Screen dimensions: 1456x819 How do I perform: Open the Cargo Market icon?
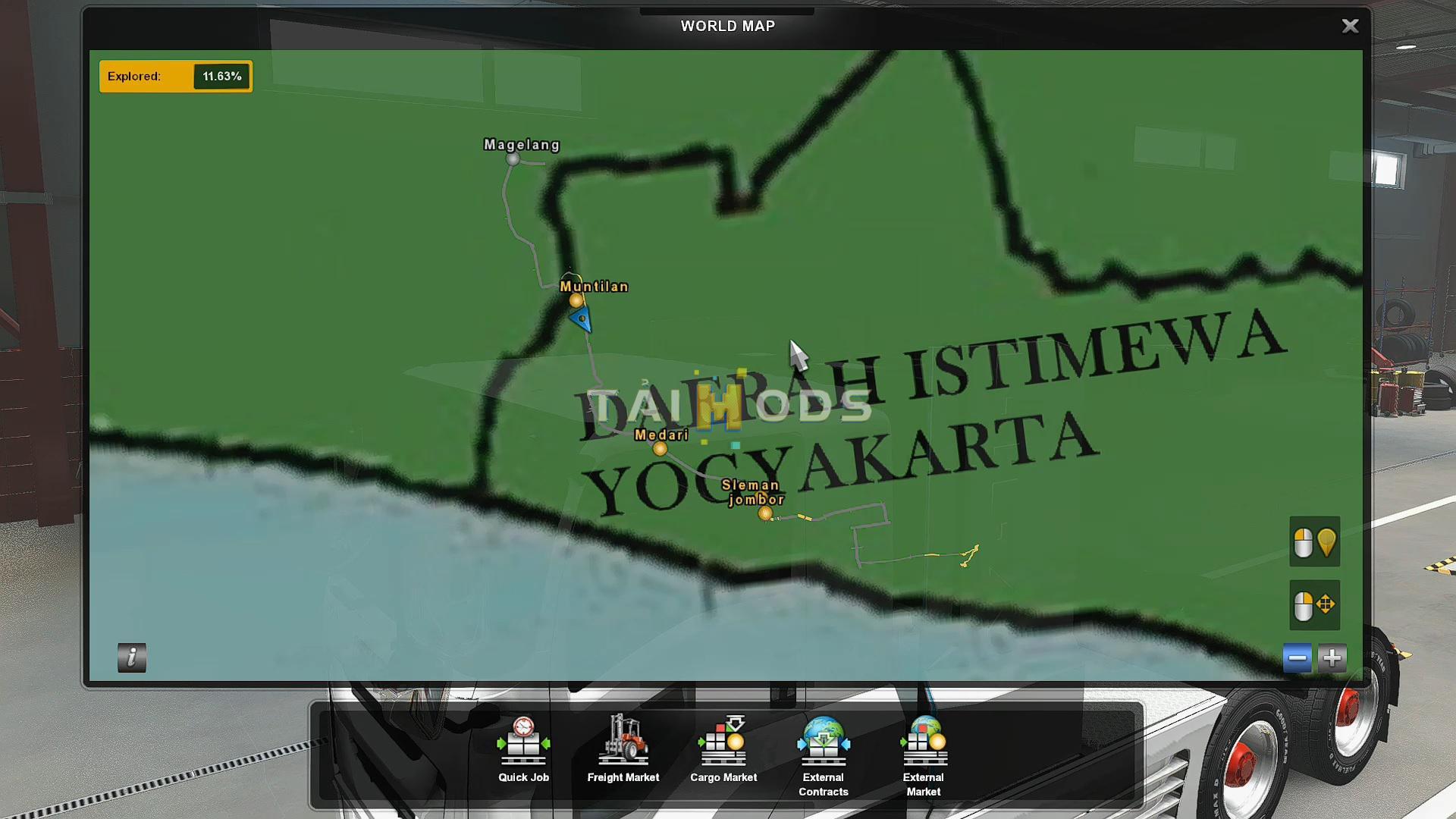click(x=723, y=740)
